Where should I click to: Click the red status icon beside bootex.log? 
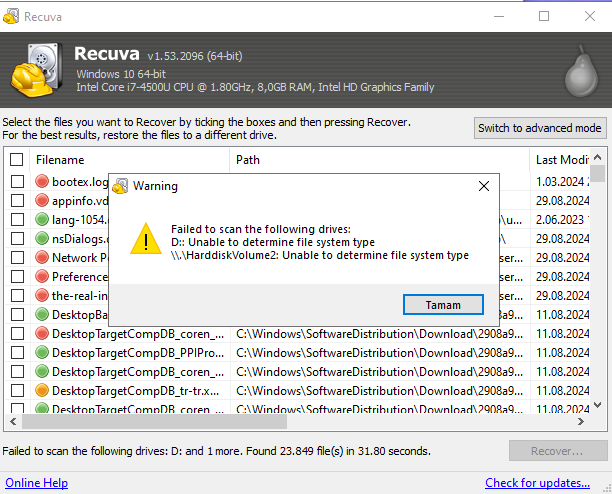(42, 182)
